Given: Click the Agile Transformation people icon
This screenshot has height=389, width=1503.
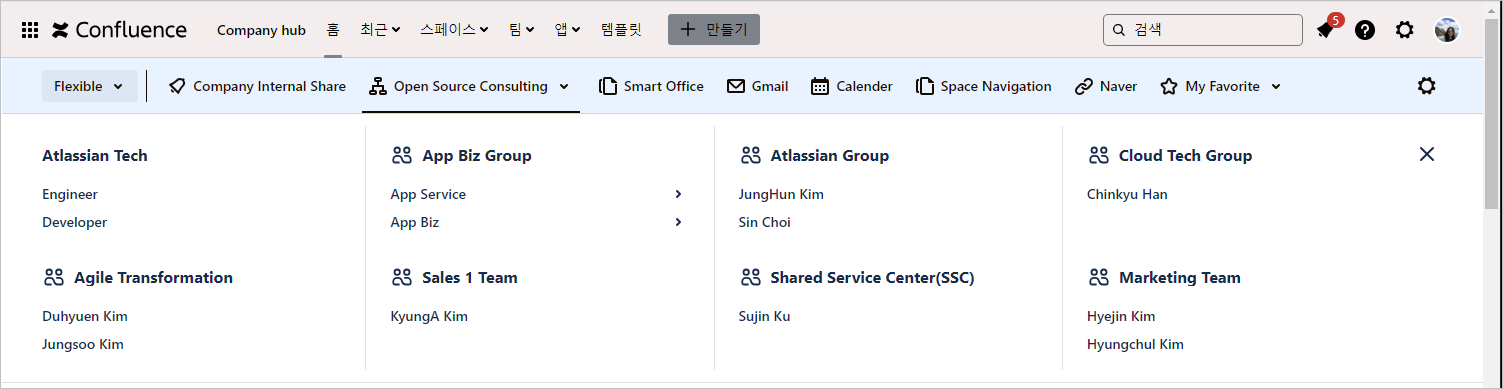Looking at the screenshot, I should (54, 277).
